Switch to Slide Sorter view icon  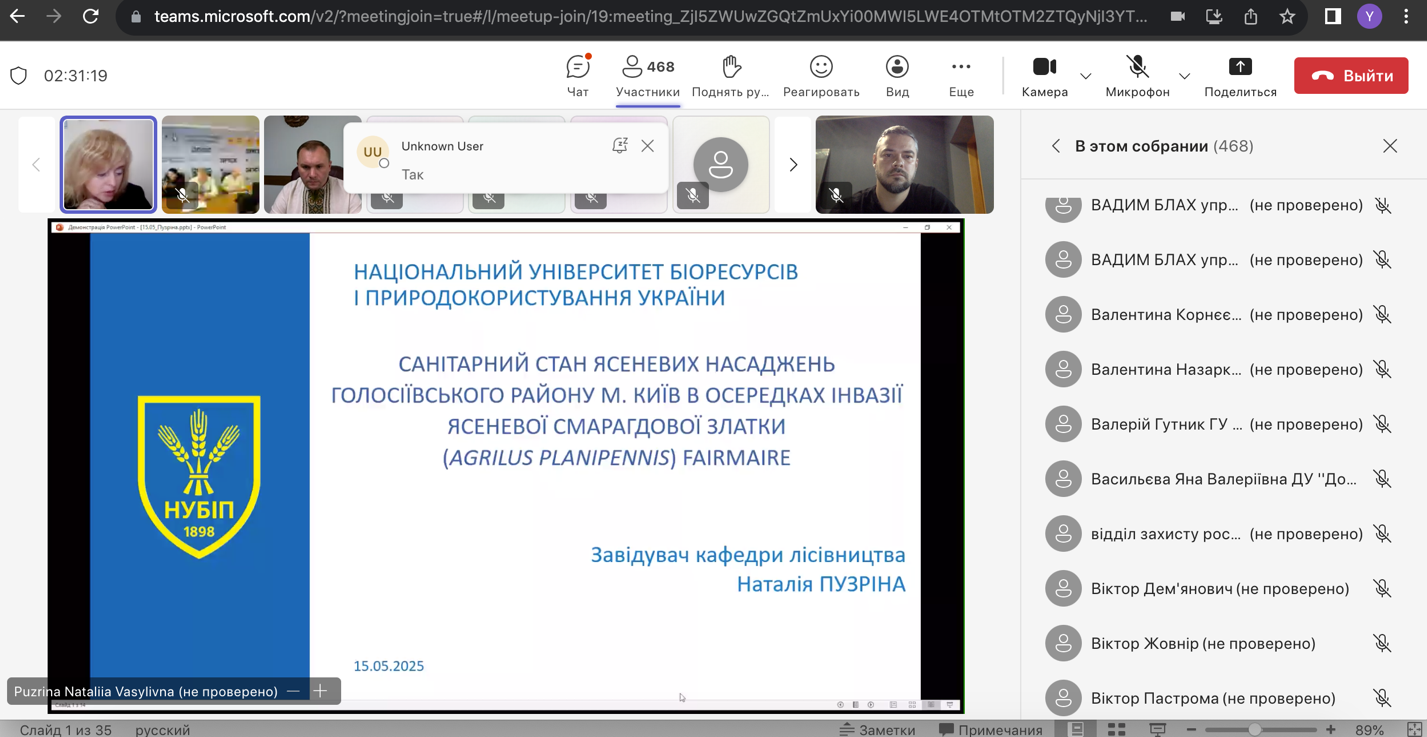(1117, 730)
